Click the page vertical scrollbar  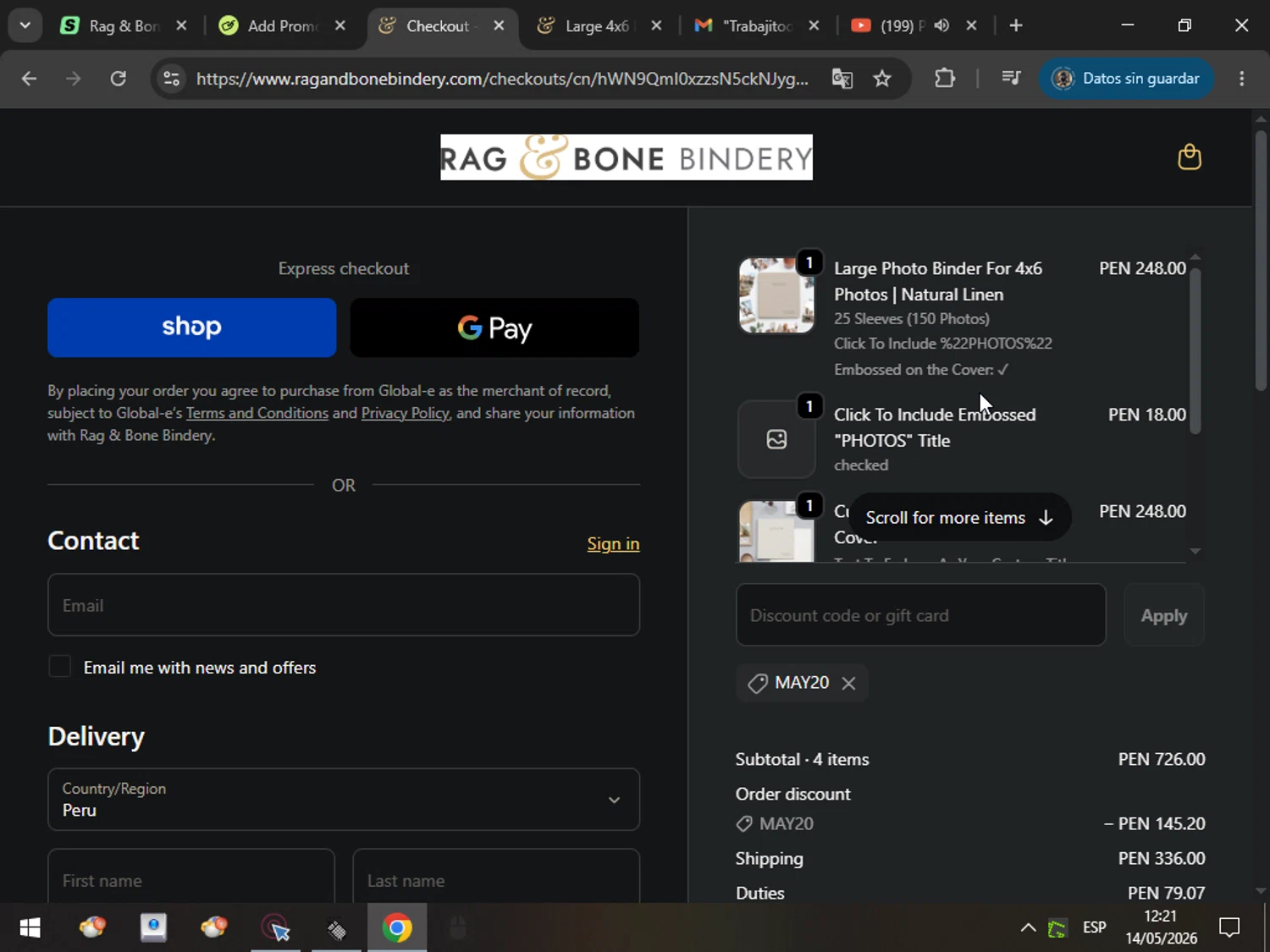pos(1261,260)
